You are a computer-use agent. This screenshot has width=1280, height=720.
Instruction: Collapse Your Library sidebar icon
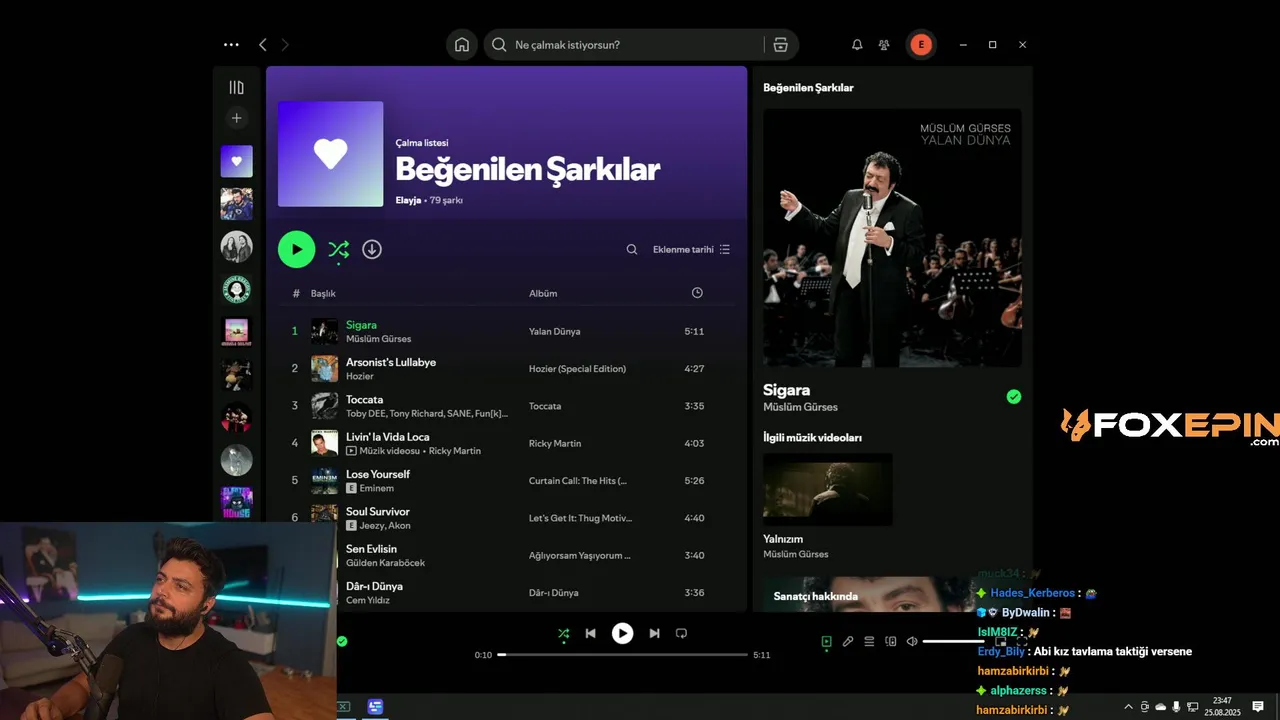236,88
